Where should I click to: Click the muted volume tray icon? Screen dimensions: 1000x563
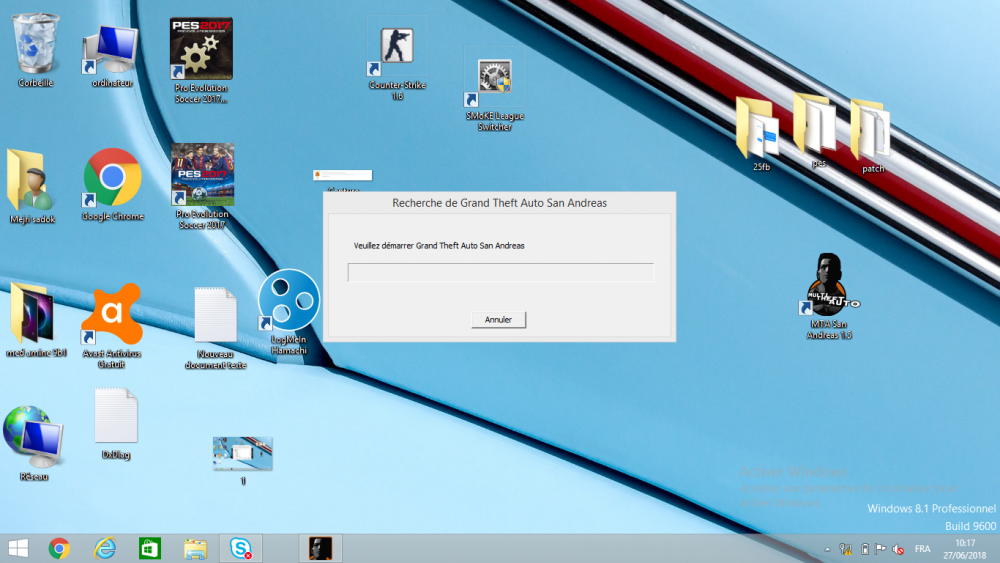coord(898,549)
